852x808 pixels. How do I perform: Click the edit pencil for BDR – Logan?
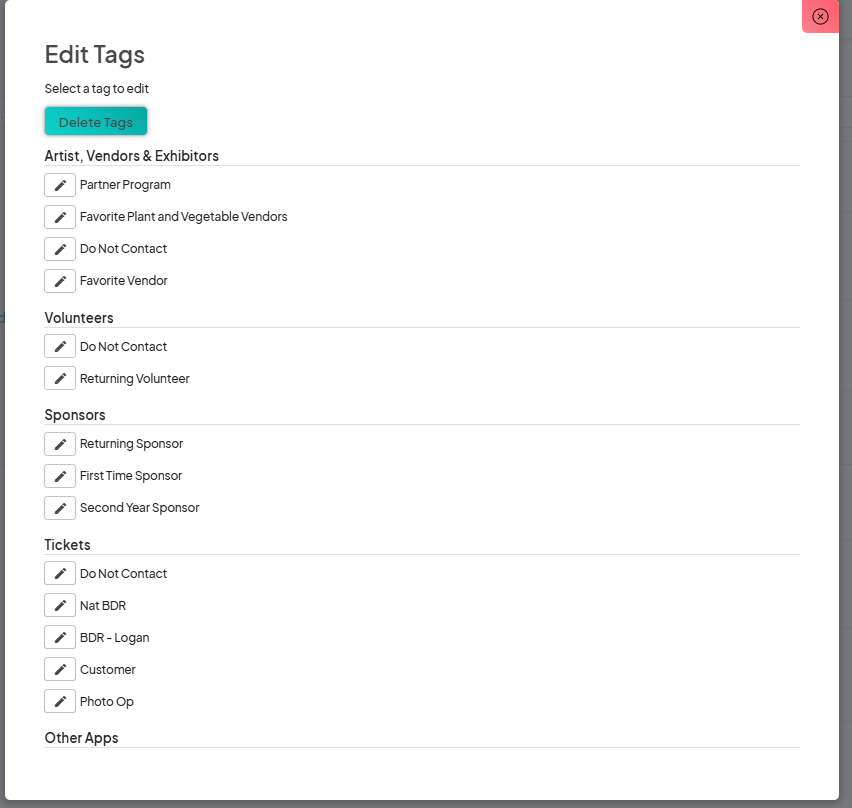tap(59, 637)
